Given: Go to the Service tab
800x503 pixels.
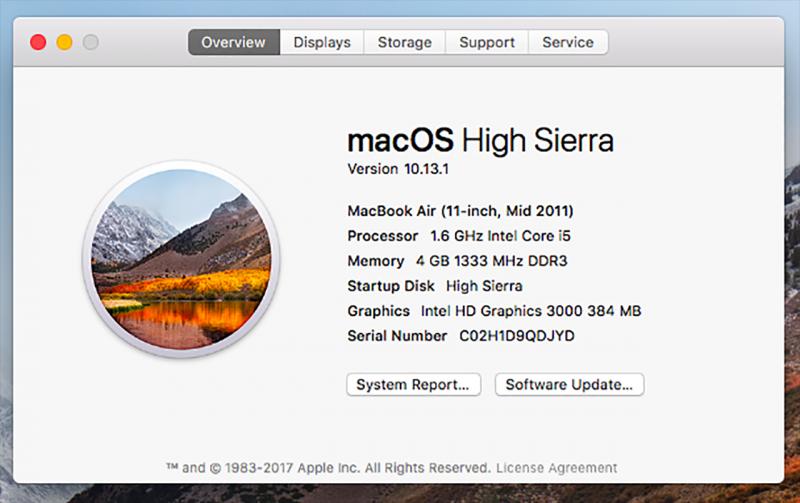Looking at the screenshot, I should click(x=567, y=42).
